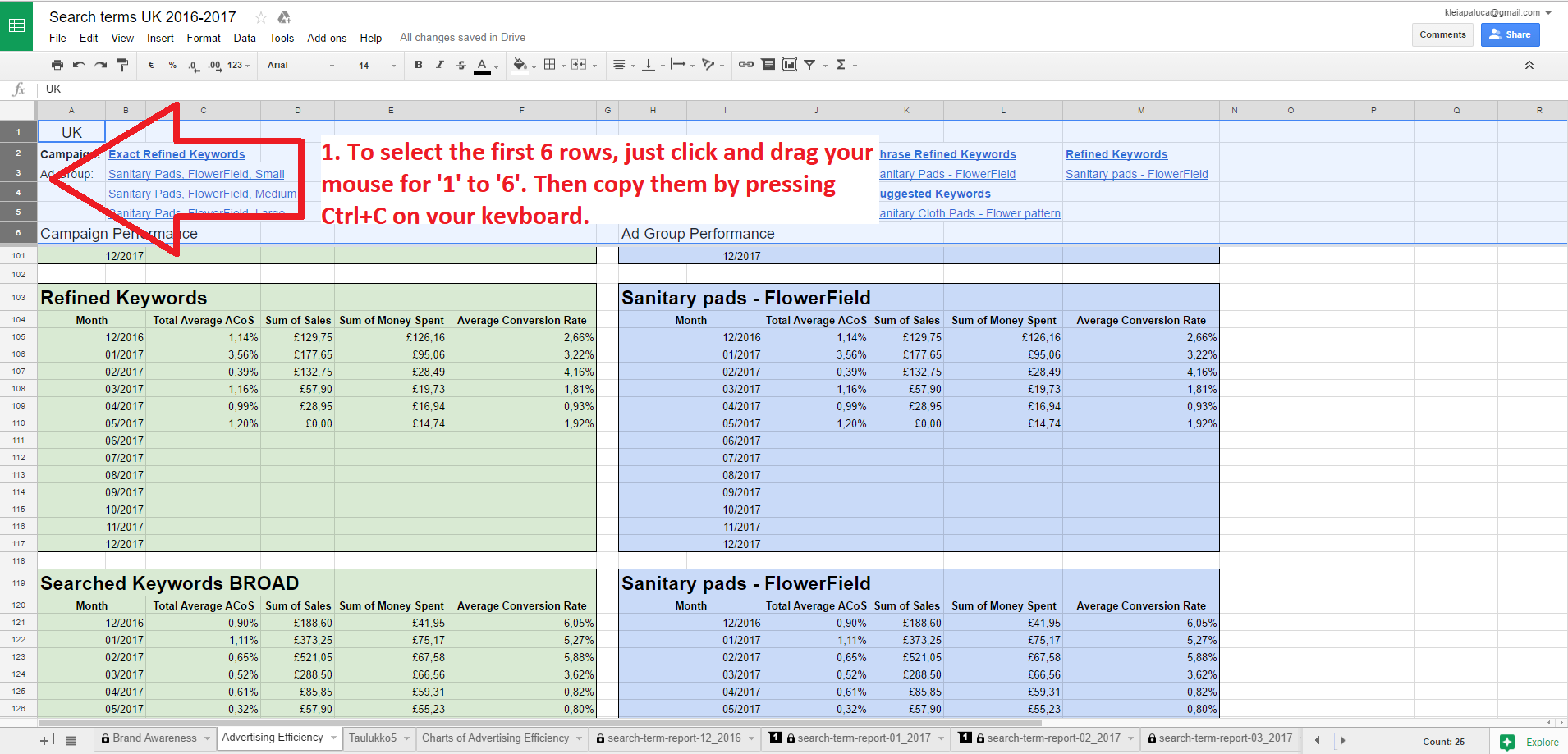Click the paint format roller icon
Screen dimensions: 1568x754
pos(122,65)
